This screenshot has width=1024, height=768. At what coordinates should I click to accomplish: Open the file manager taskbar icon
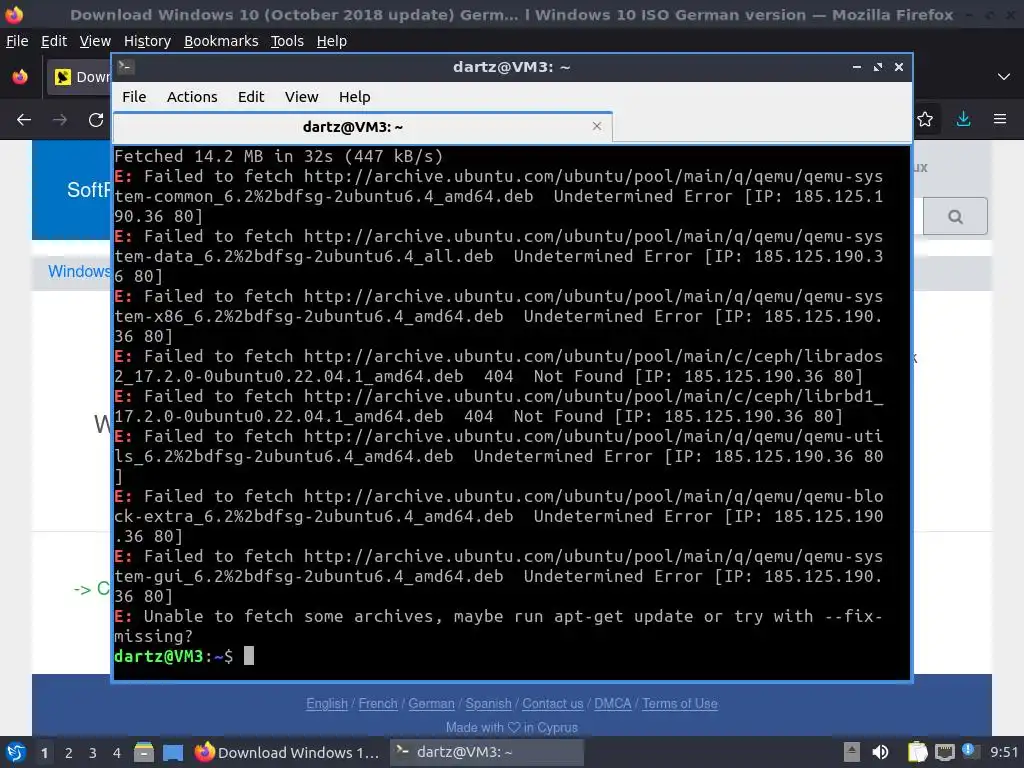144,752
